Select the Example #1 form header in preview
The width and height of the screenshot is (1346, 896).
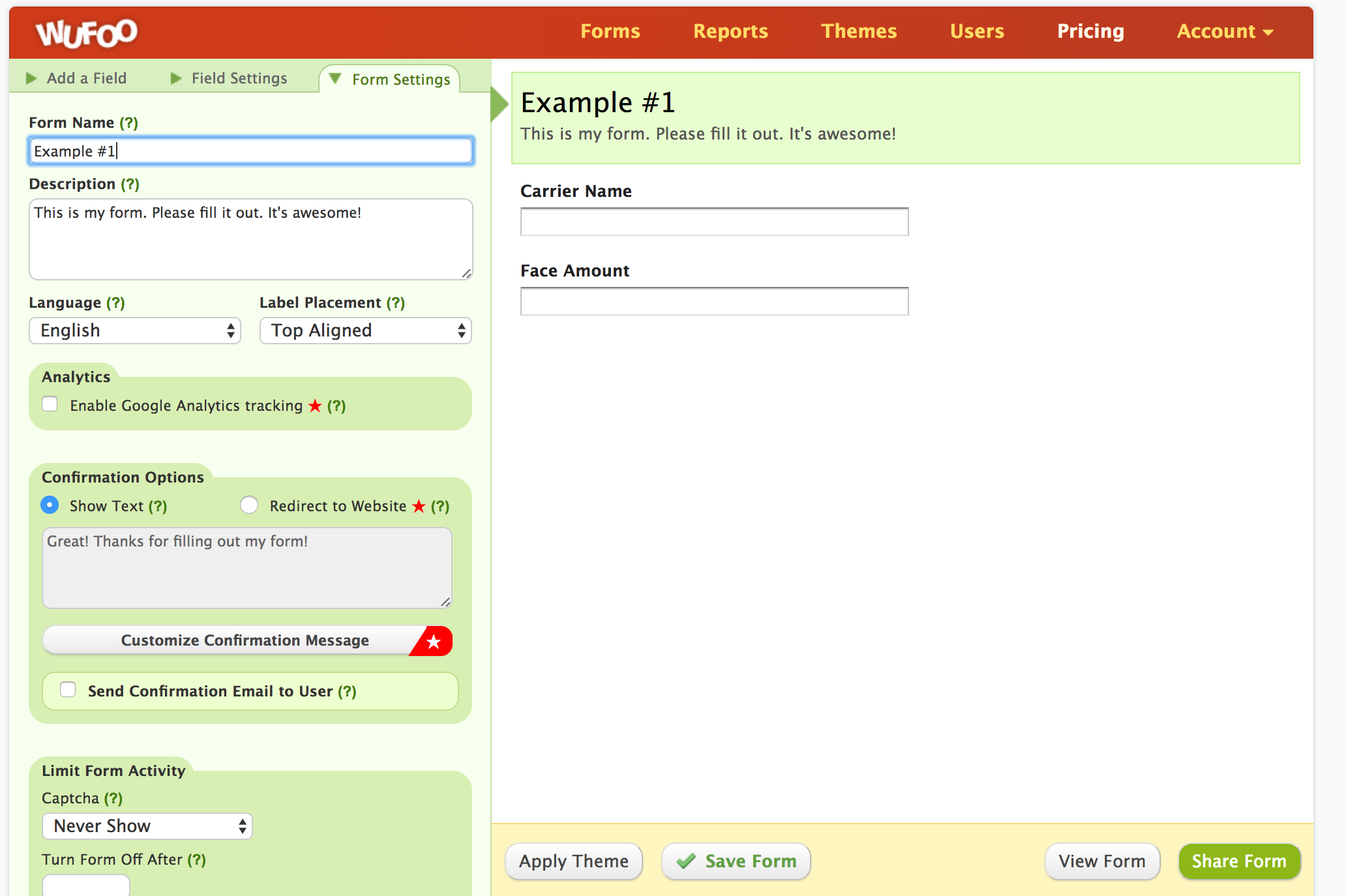pos(906,118)
